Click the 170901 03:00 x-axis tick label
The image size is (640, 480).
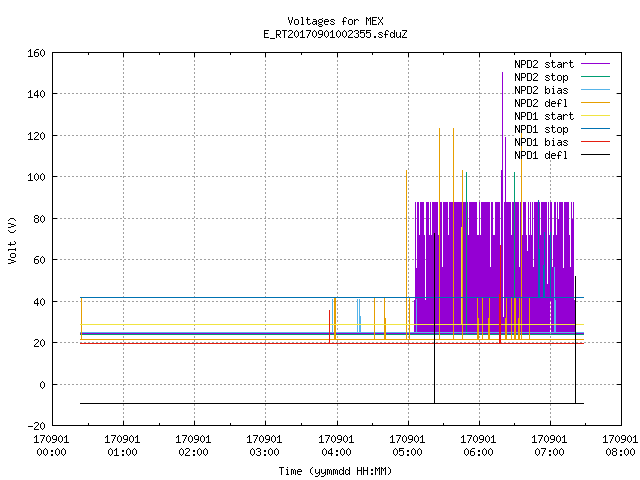click(264, 446)
